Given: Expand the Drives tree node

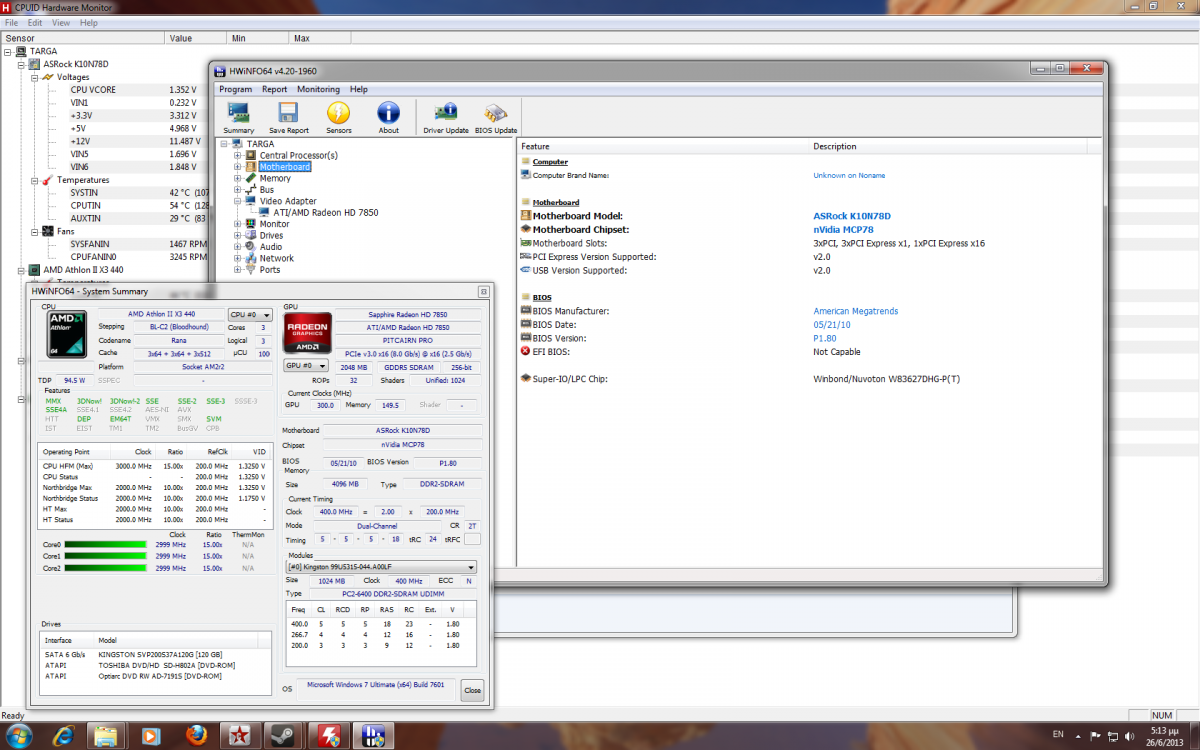Looking at the screenshot, I should (238, 235).
